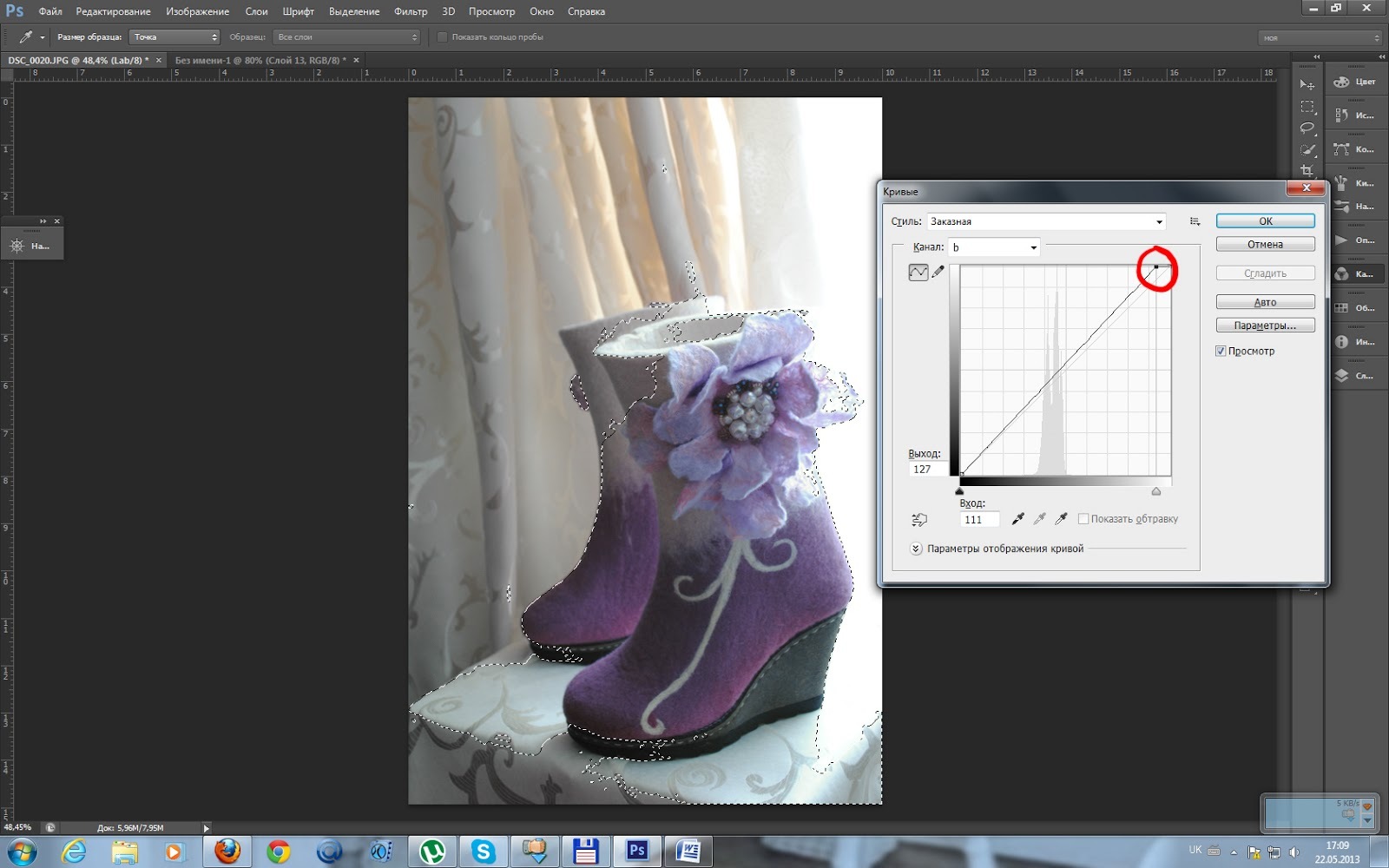Open the brush presets (На...) panel
This screenshot has height=868, width=1389.
[1354, 207]
